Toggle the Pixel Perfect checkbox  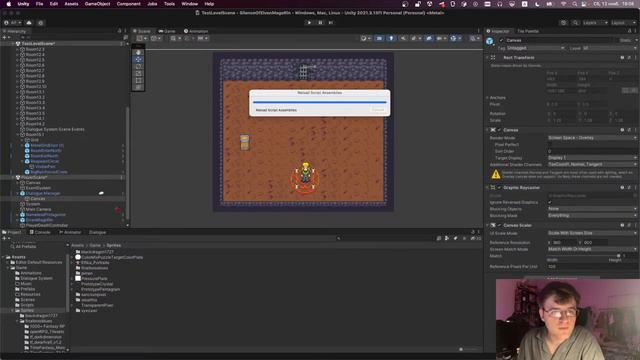549,144
